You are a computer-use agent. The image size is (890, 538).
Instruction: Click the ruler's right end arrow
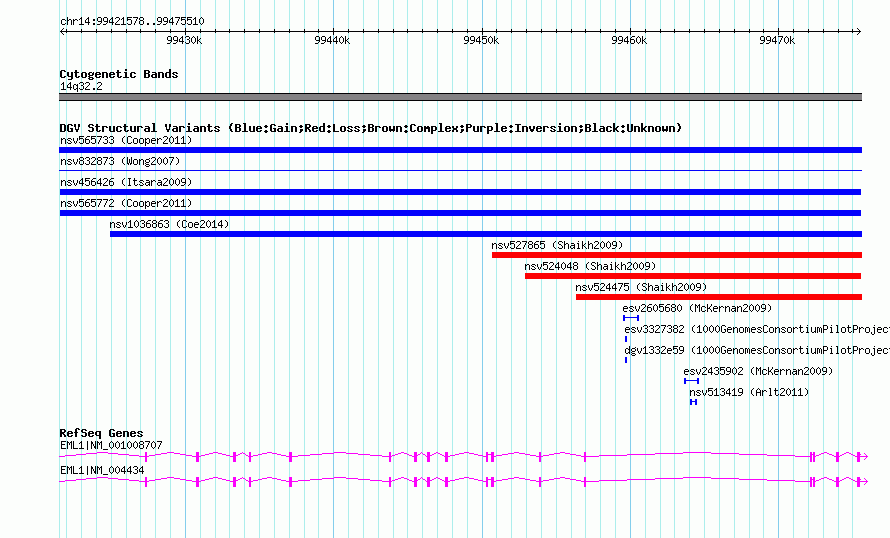pyautogui.click(x=858, y=32)
